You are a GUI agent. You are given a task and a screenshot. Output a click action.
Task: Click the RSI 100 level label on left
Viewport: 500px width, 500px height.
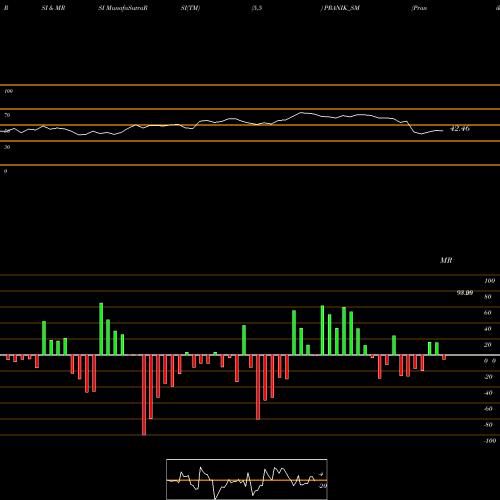[8, 91]
